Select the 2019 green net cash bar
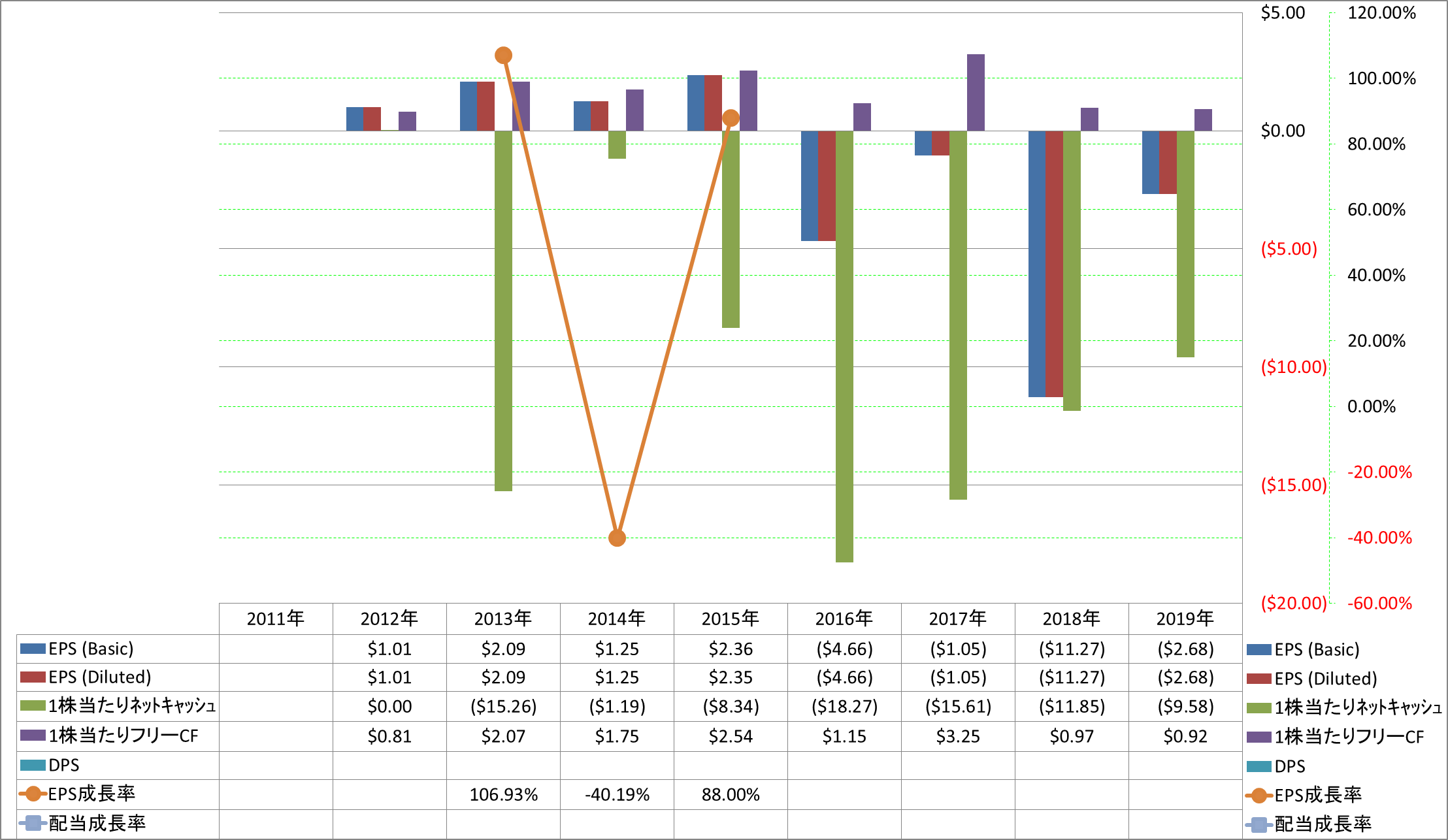 tap(1185, 244)
